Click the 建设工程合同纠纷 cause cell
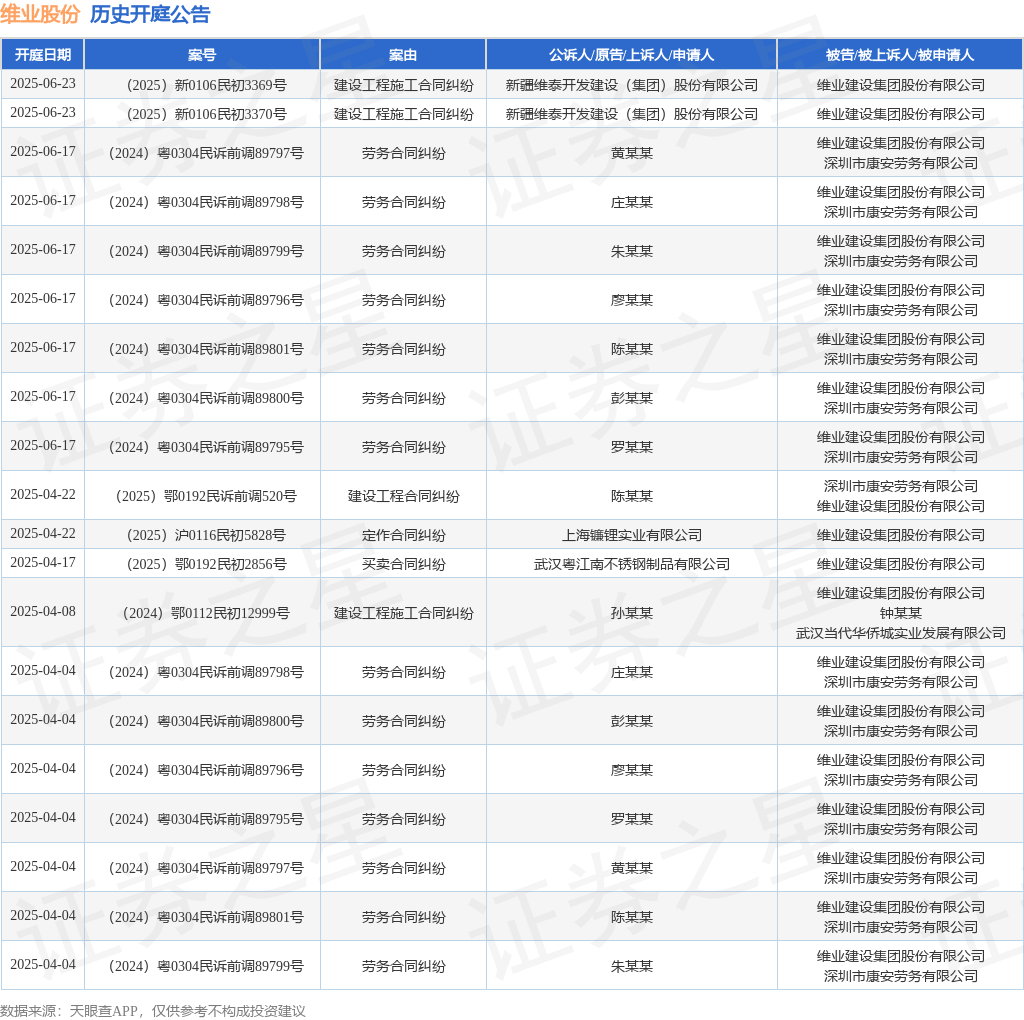Viewport: 1024px width, 1020px height. pyautogui.click(x=404, y=496)
